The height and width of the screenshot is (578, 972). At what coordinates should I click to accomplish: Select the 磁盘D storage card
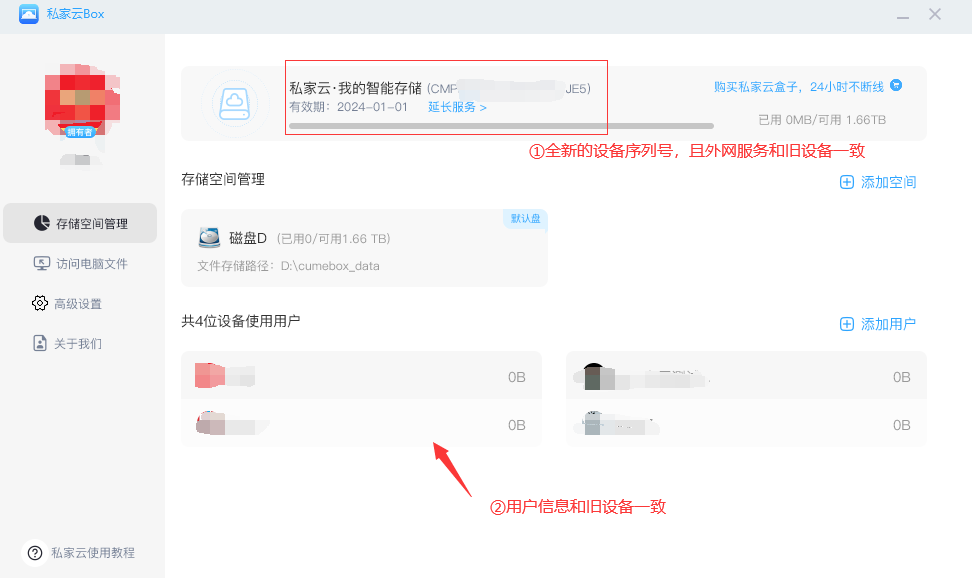pos(364,248)
